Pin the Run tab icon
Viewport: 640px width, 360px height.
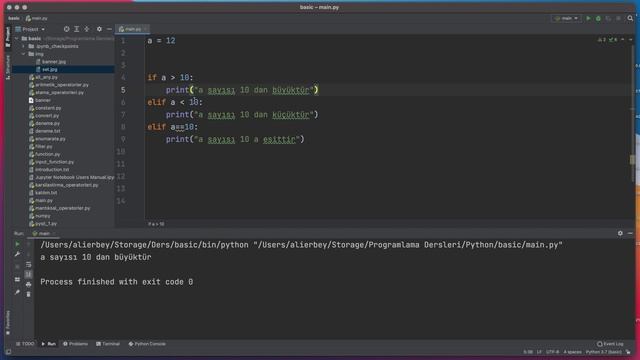(x=17, y=292)
